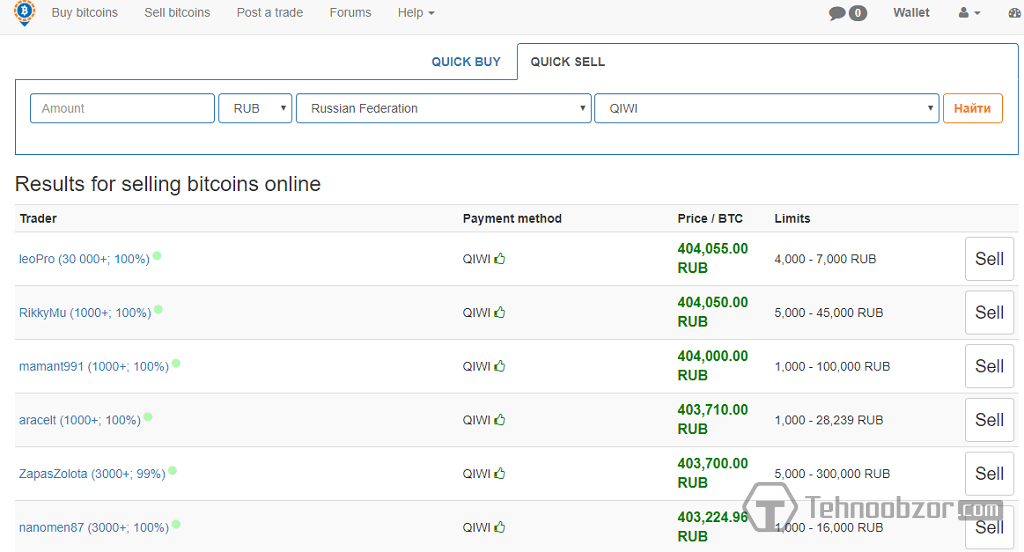Click price 404,000.00 RUB
This screenshot has height=552, width=1024.
(x=712, y=365)
